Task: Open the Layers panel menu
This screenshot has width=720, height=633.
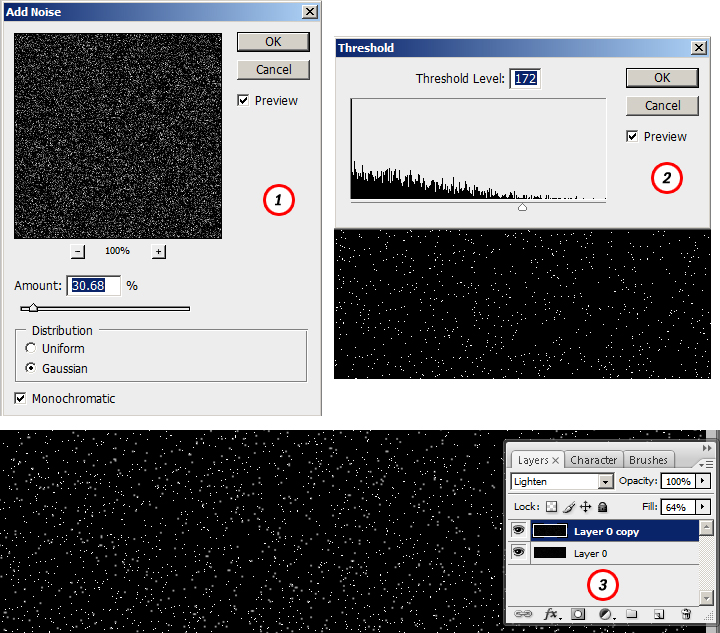Action: point(706,465)
